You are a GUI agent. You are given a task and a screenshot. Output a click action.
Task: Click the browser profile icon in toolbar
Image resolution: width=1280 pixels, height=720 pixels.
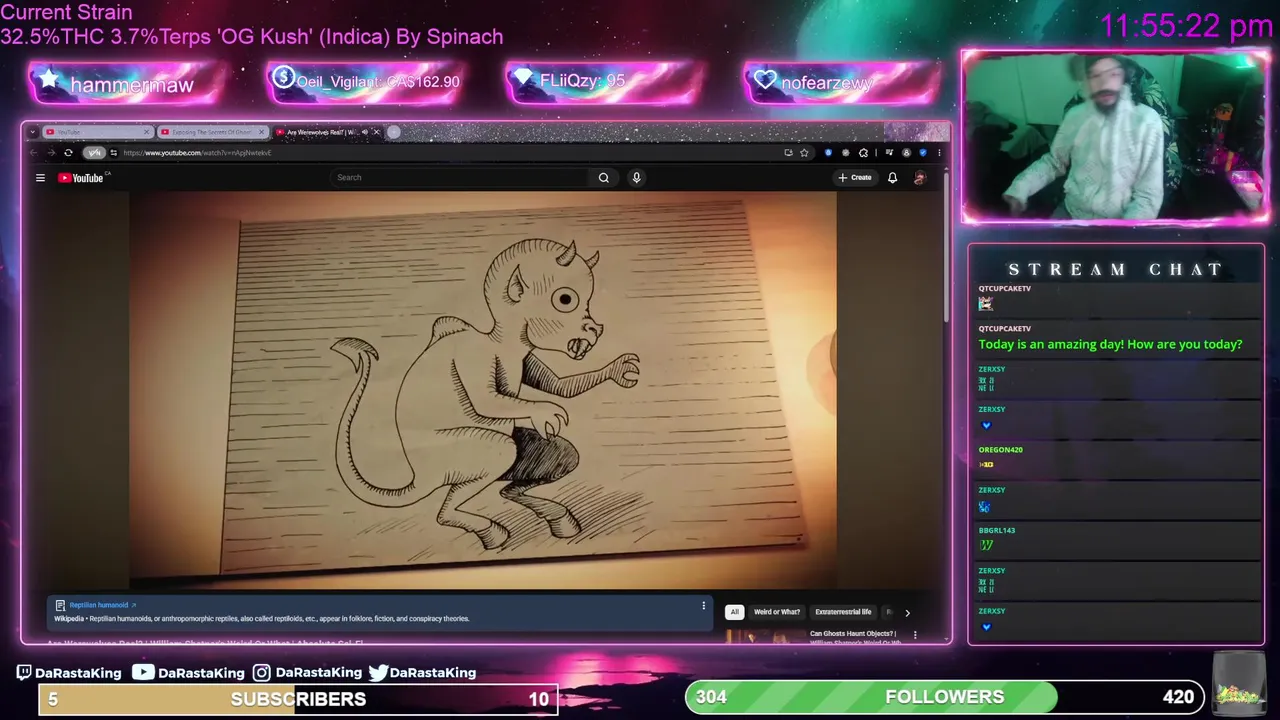point(906,153)
